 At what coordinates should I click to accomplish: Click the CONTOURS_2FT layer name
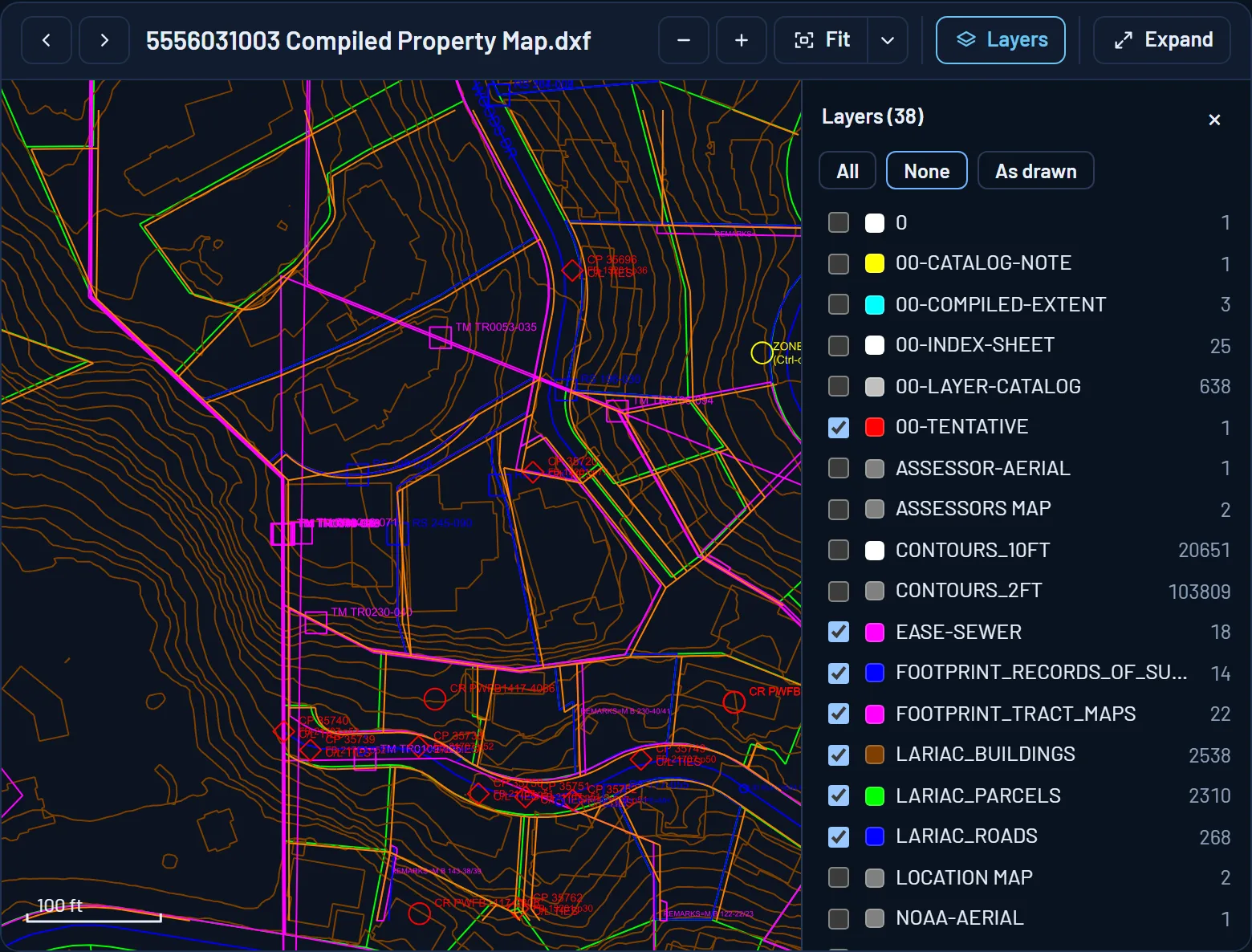pyautogui.click(x=969, y=591)
